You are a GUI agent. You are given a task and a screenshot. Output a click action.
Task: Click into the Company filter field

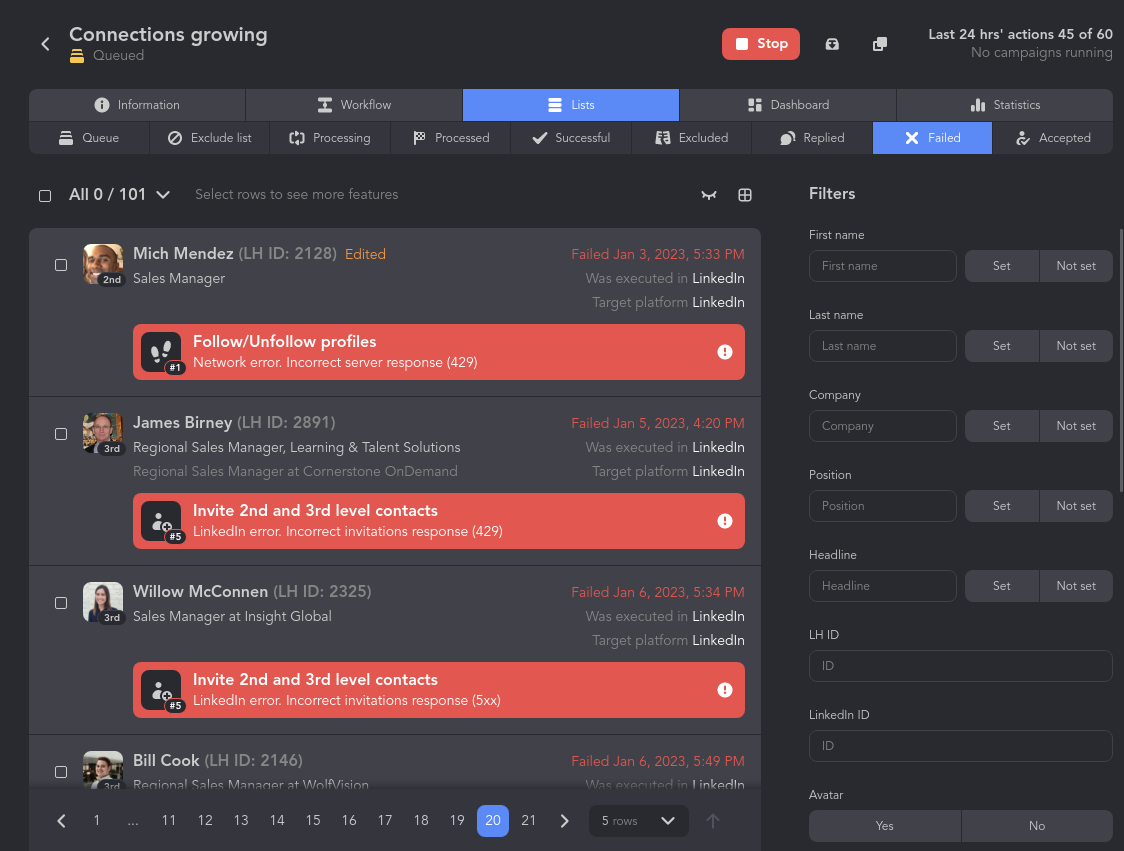click(x=882, y=426)
